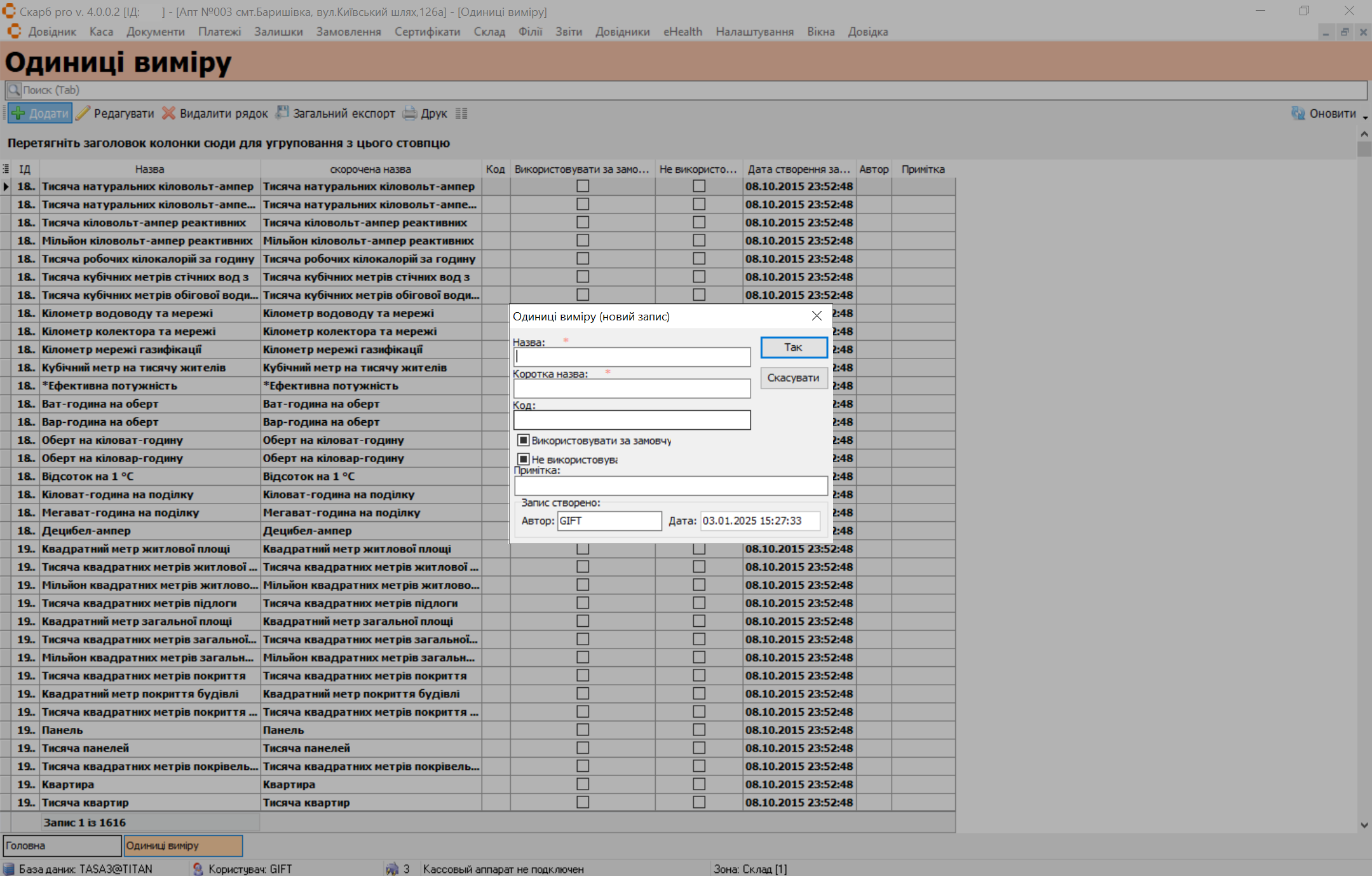The height and width of the screenshot is (876, 1372).
Task: Close the new record dialog
Action: pos(817,316)
